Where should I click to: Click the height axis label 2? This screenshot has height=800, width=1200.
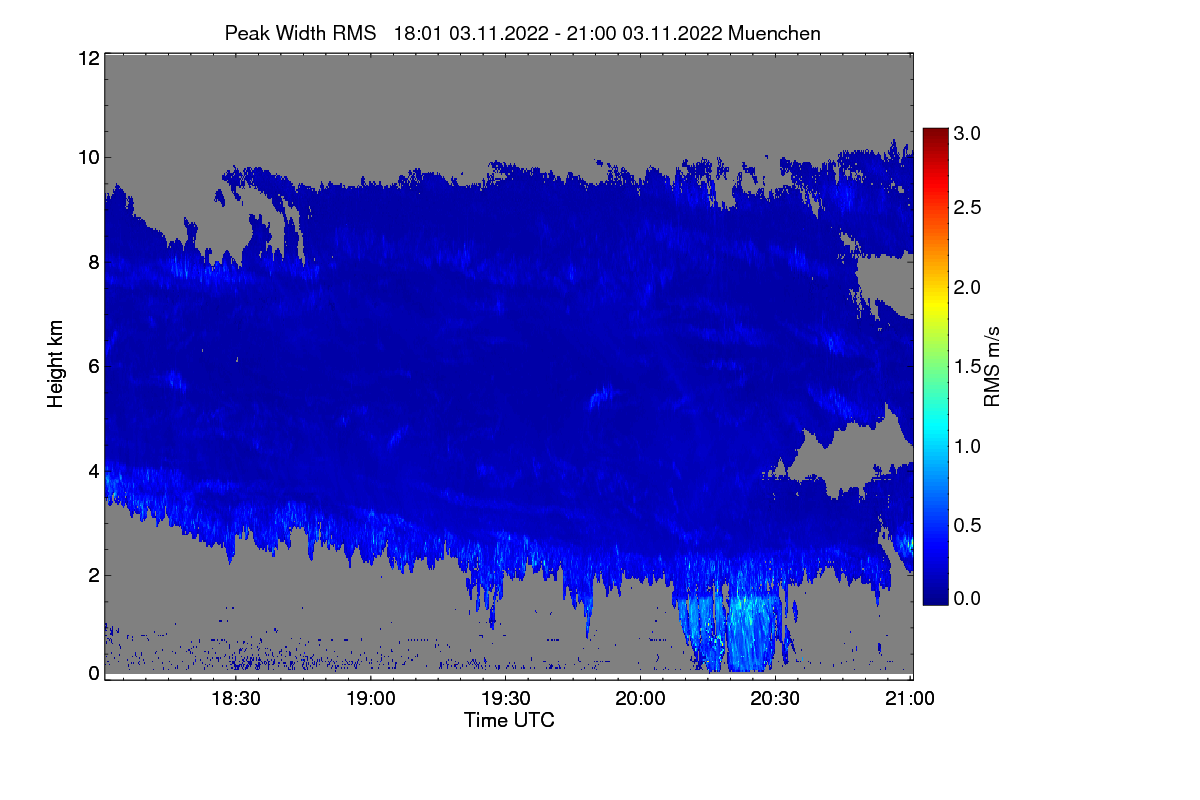93,575
